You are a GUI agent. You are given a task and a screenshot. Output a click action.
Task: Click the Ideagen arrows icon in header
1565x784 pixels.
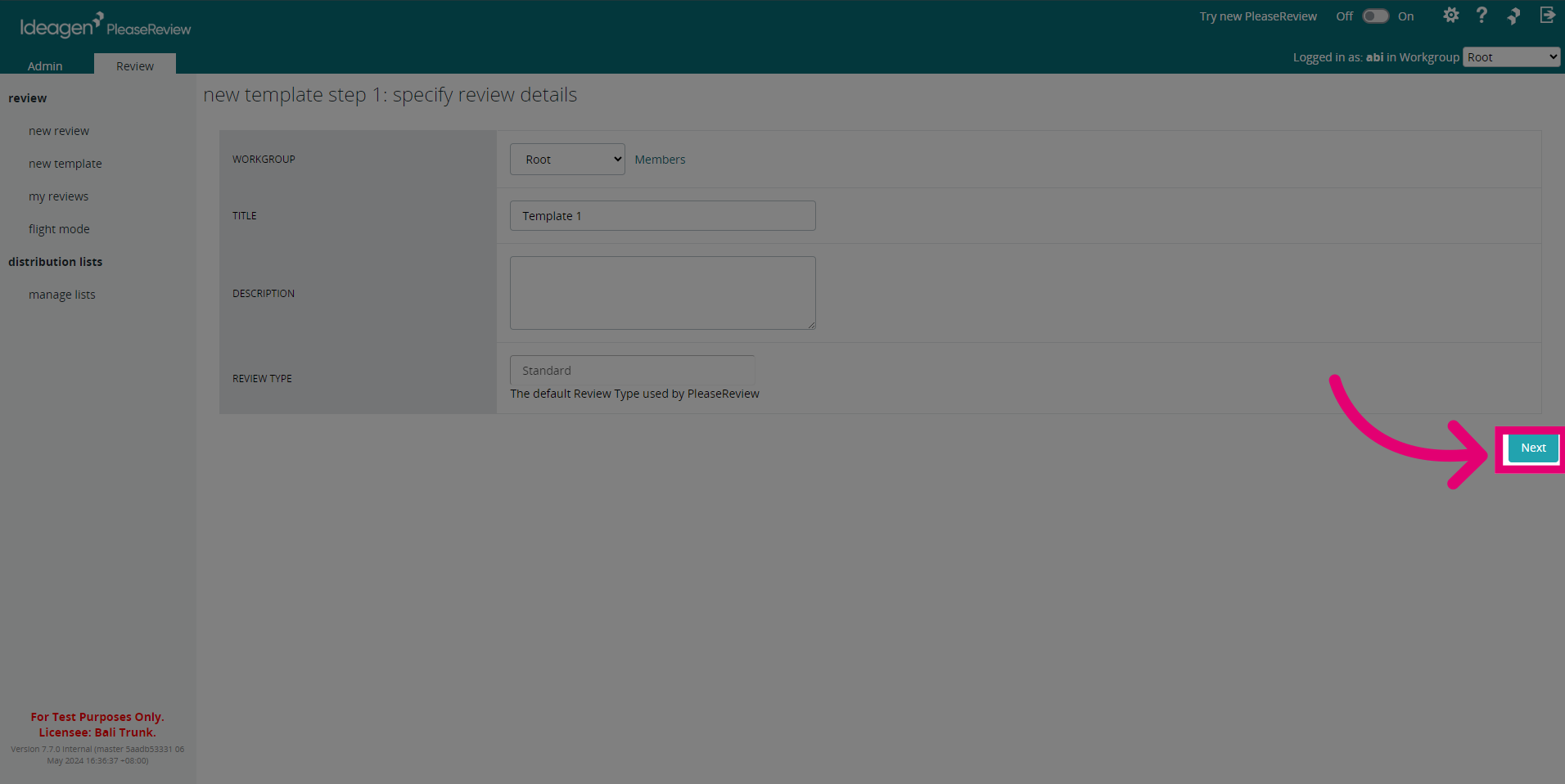tap(1513, 16)
